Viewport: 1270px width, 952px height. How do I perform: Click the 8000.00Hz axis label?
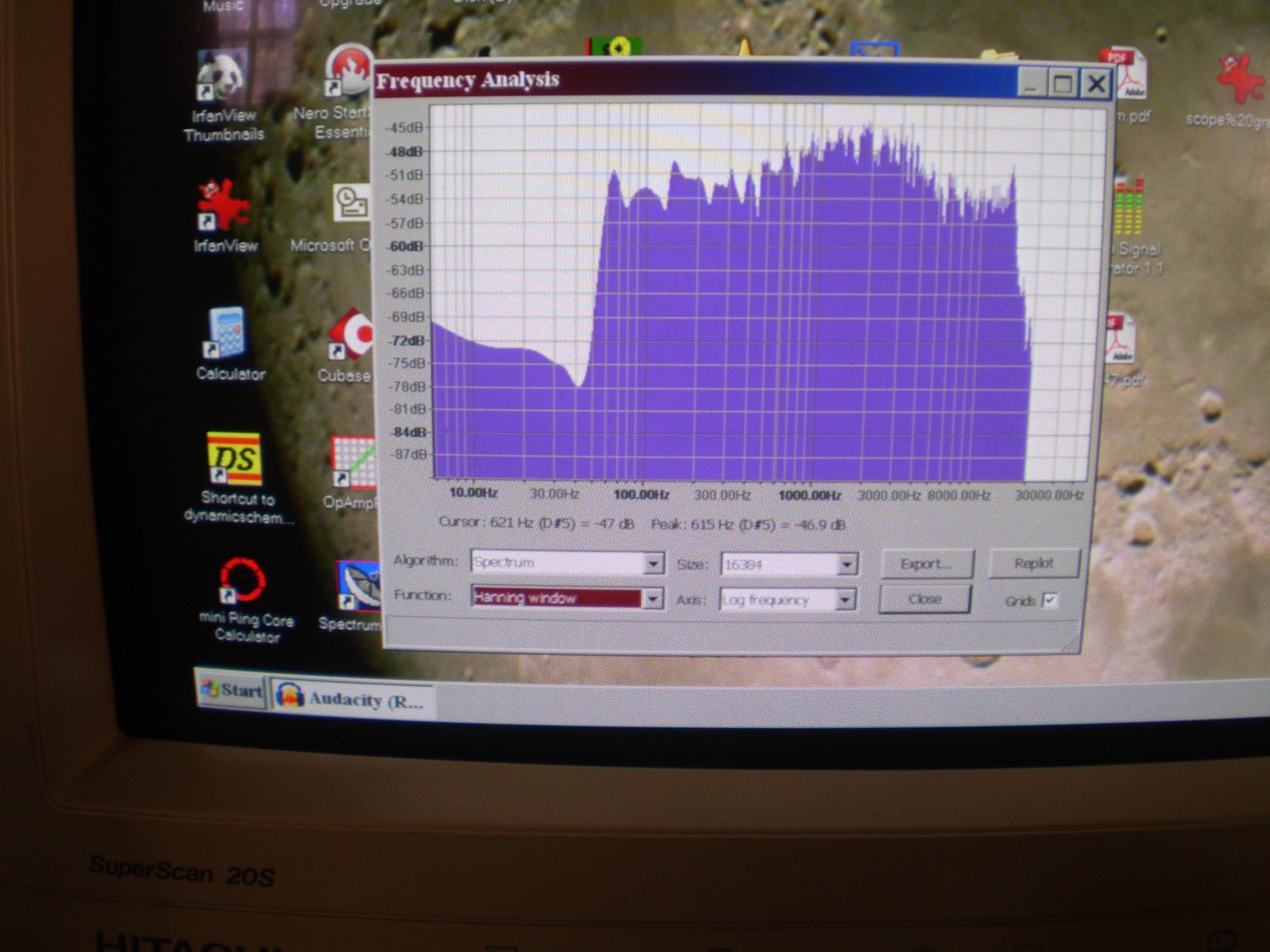click(959, 495)
